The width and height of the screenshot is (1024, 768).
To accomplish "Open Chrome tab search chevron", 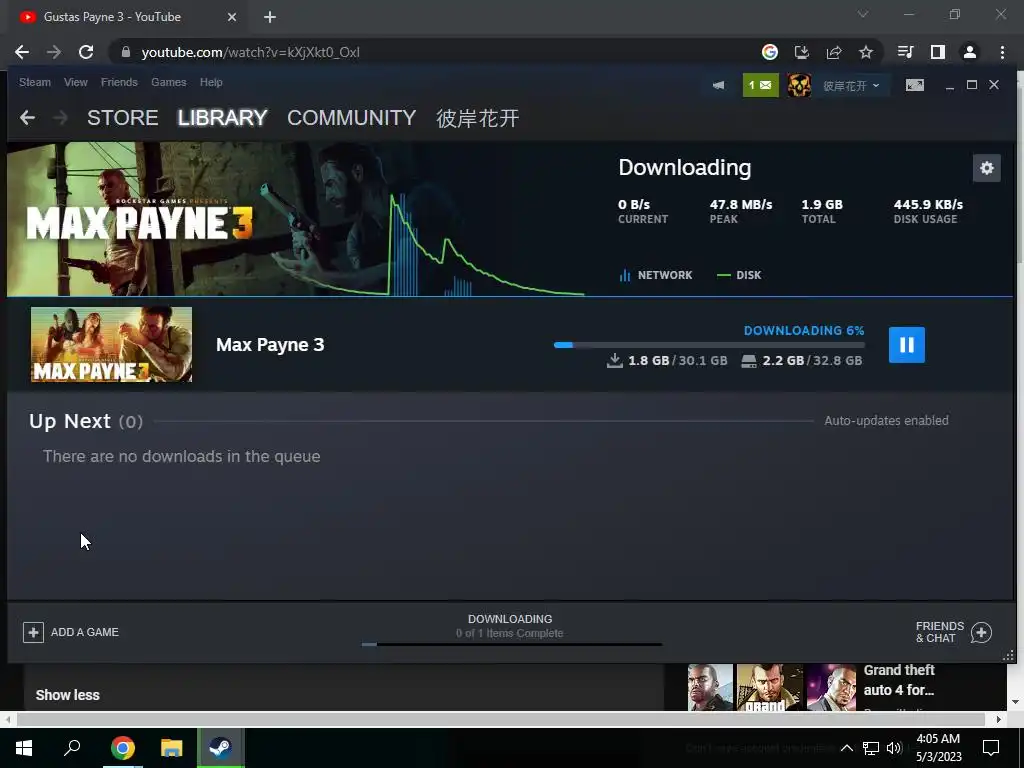I will tap(863, 14).
